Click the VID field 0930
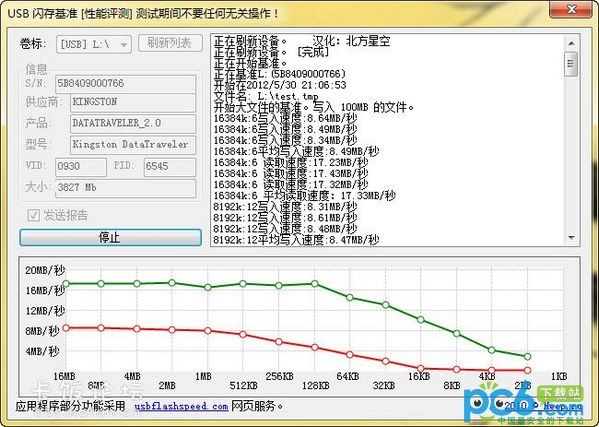 coord(81,167)
